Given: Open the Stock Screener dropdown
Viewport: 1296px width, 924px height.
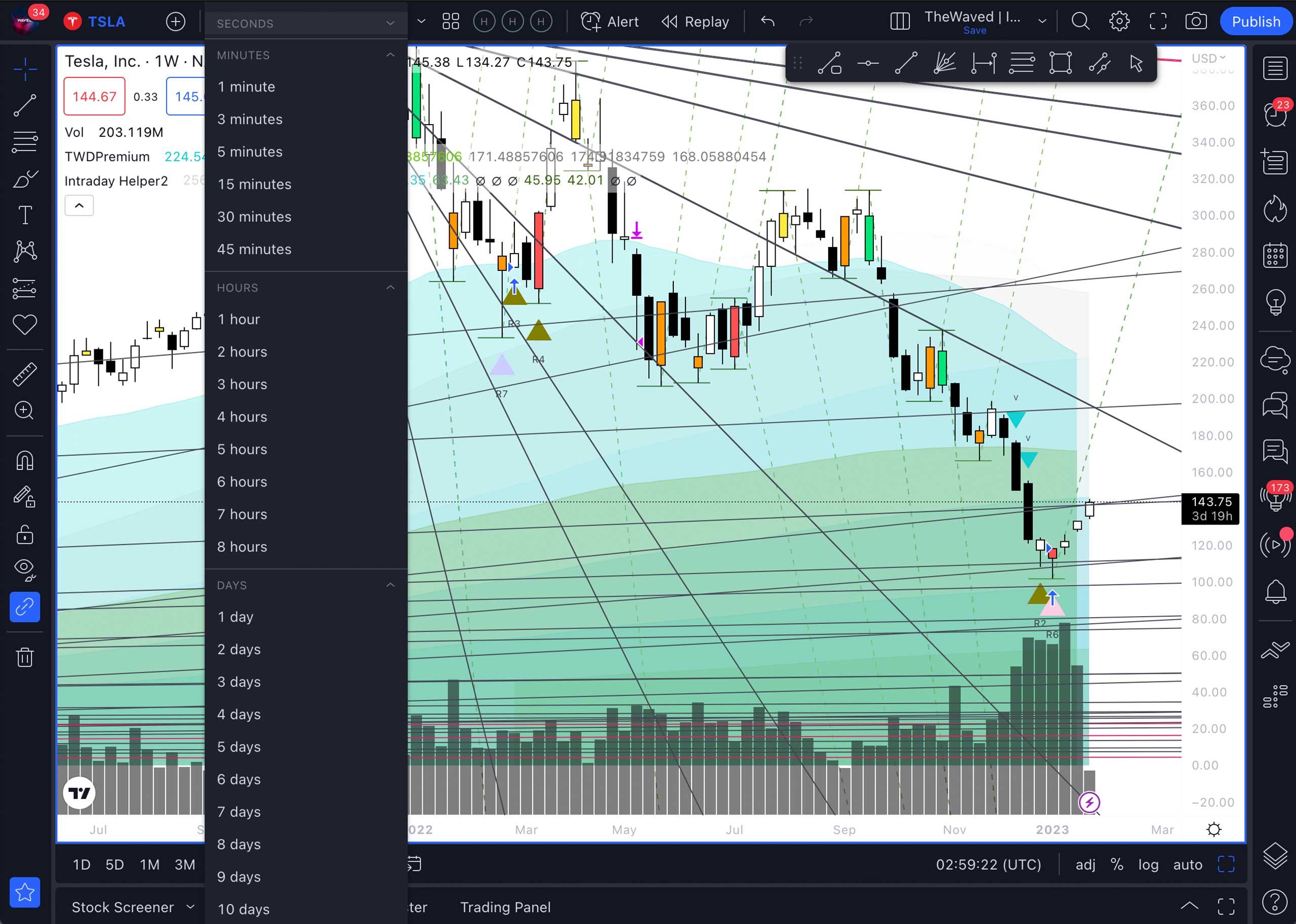Looking at the screenshot, I should tap(133, 907).
